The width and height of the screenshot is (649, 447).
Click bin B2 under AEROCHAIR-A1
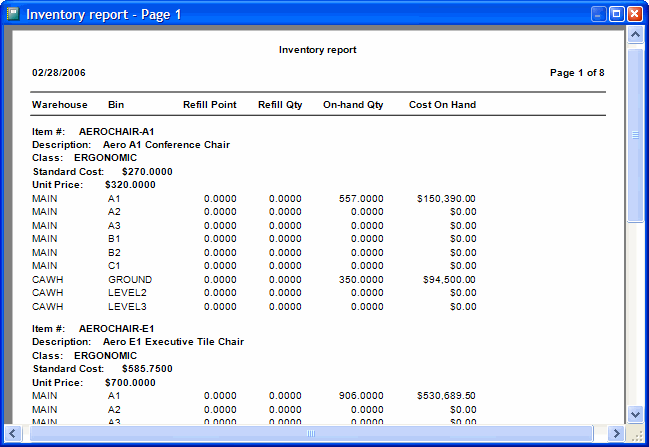(114, 253)
